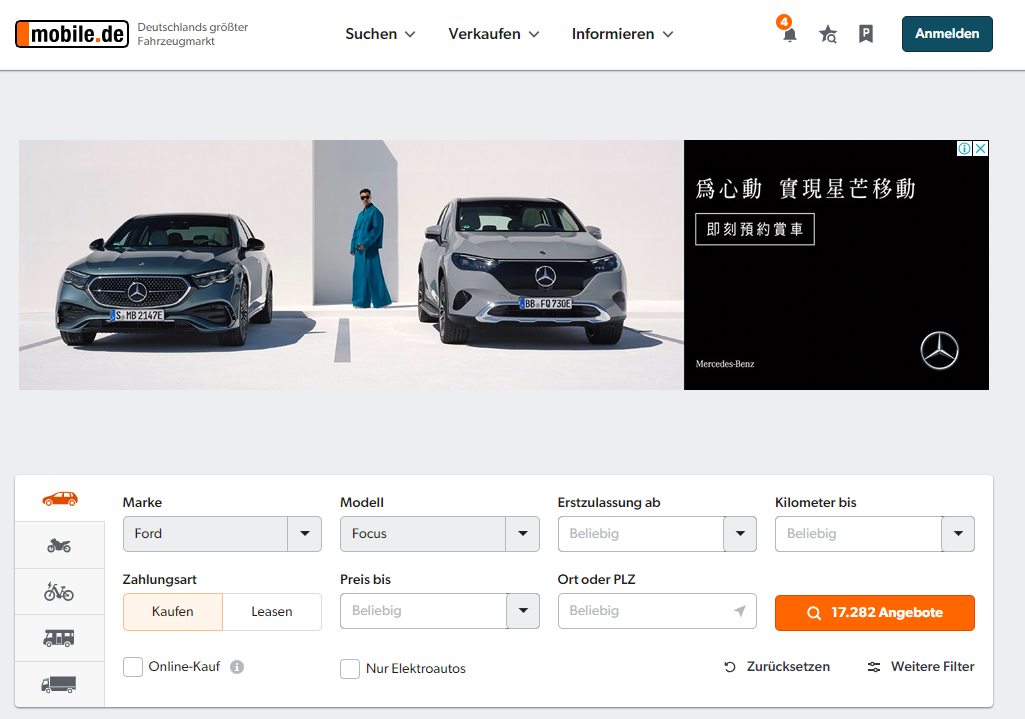Screen dimensions: 1025x719
Task: Click the Preis bis input field
Action: (424, 611)
